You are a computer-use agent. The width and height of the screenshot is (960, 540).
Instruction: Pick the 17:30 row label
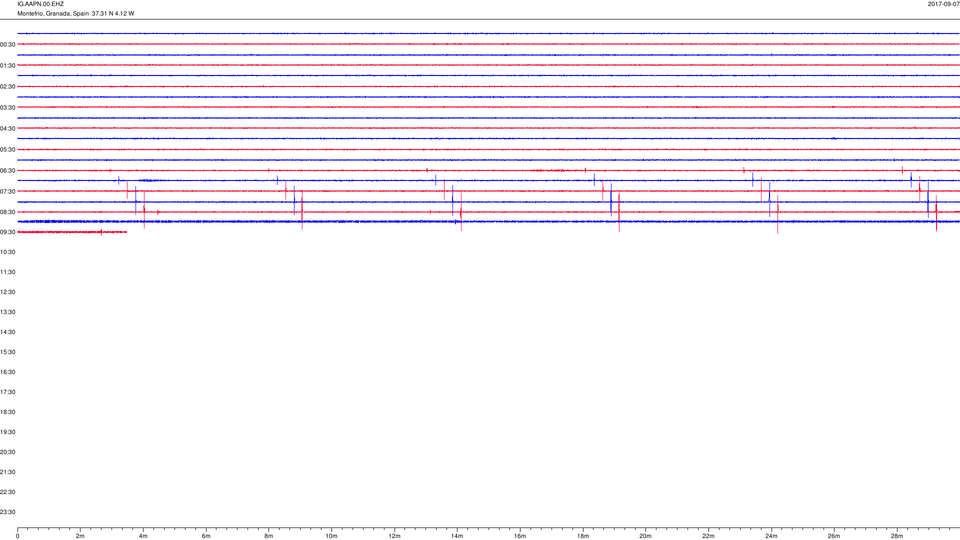[7, 392]
